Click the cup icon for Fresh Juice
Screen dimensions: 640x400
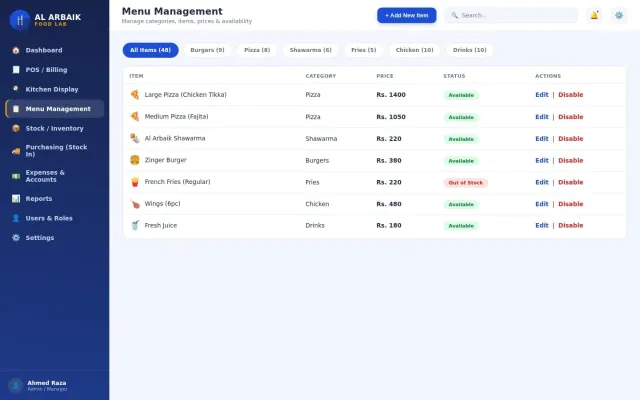click(x=135, y=225)
